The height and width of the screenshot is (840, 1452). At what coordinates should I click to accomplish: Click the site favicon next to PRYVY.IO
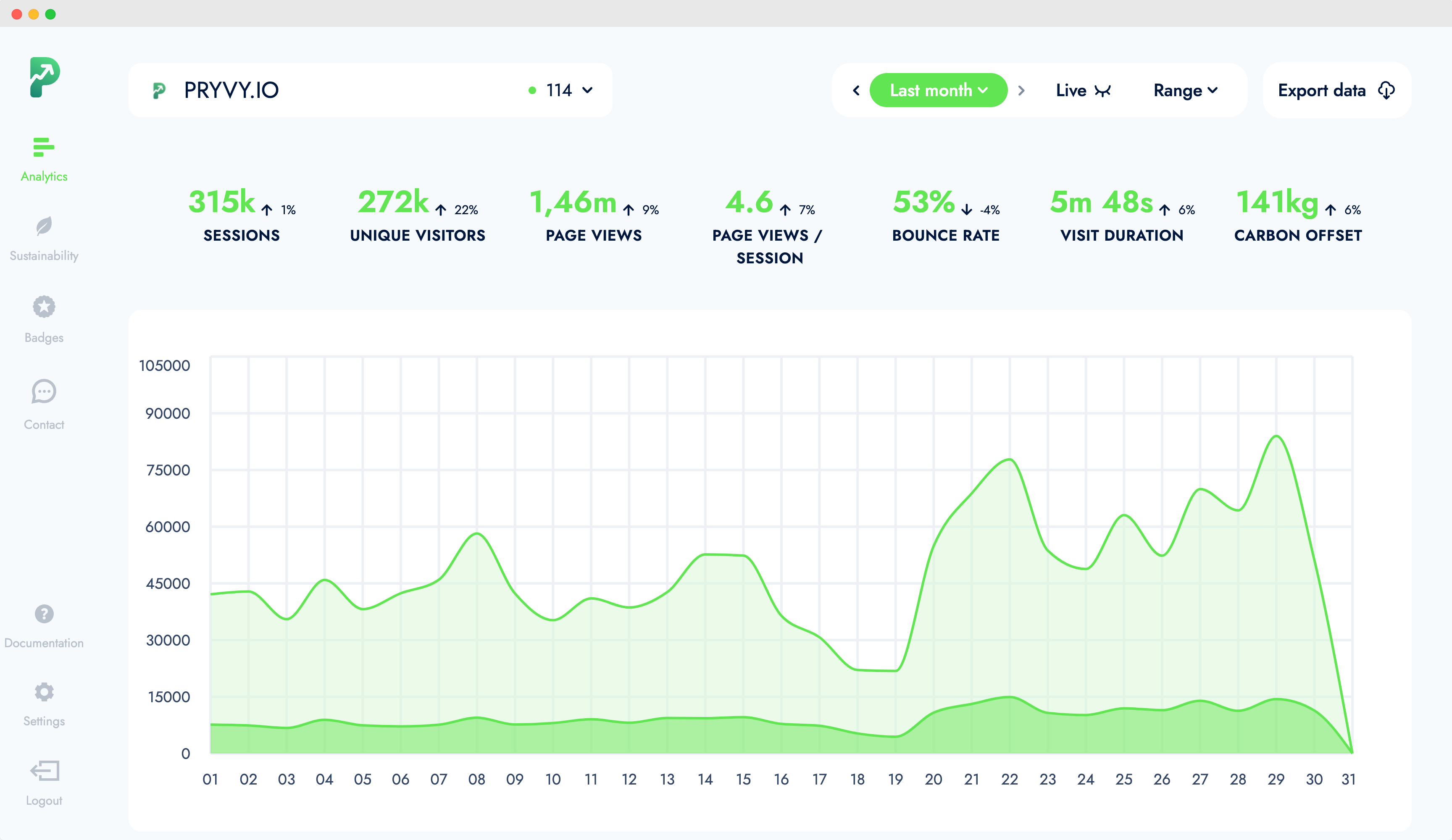(160, 90)
